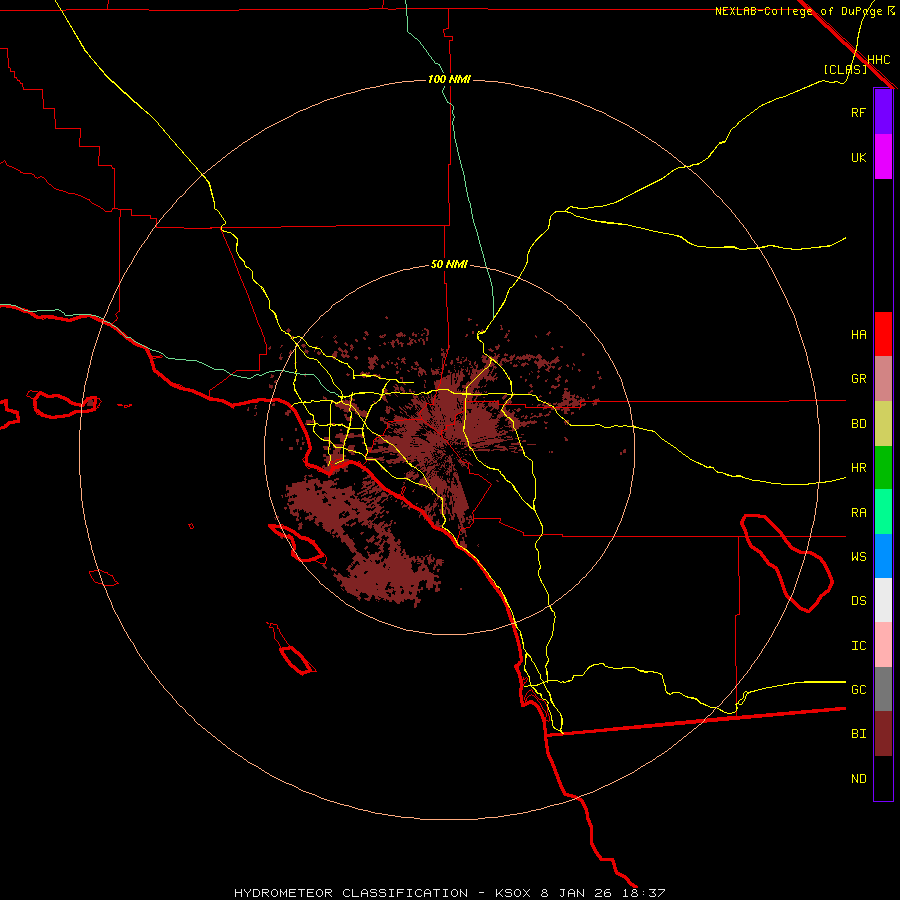Click the 'WS' legend label
The height and width of the screenshot is (900, 900).
858,557
